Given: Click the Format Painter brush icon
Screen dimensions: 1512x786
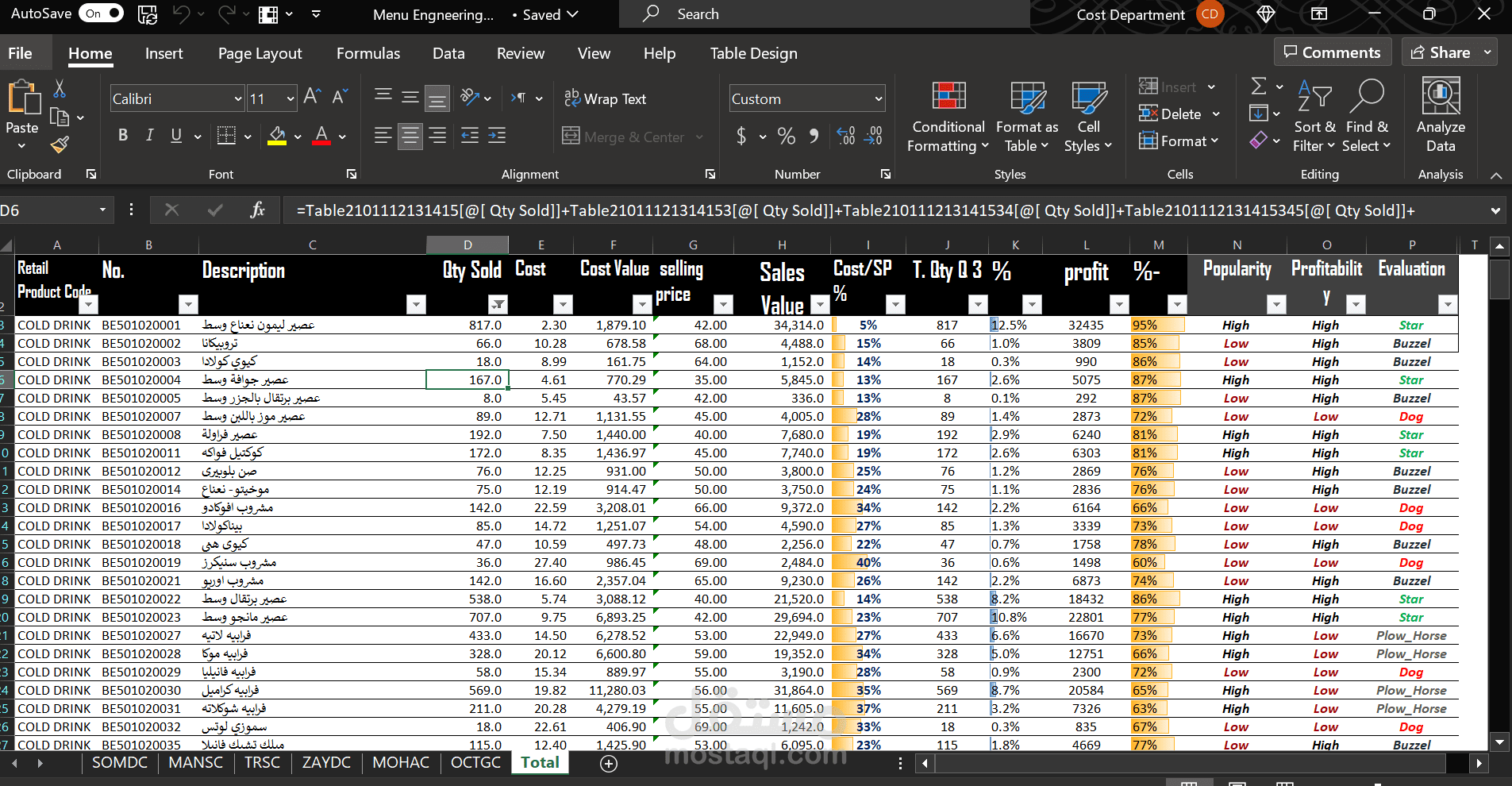Looking at the screenshot, I should (x=60, y=144).
